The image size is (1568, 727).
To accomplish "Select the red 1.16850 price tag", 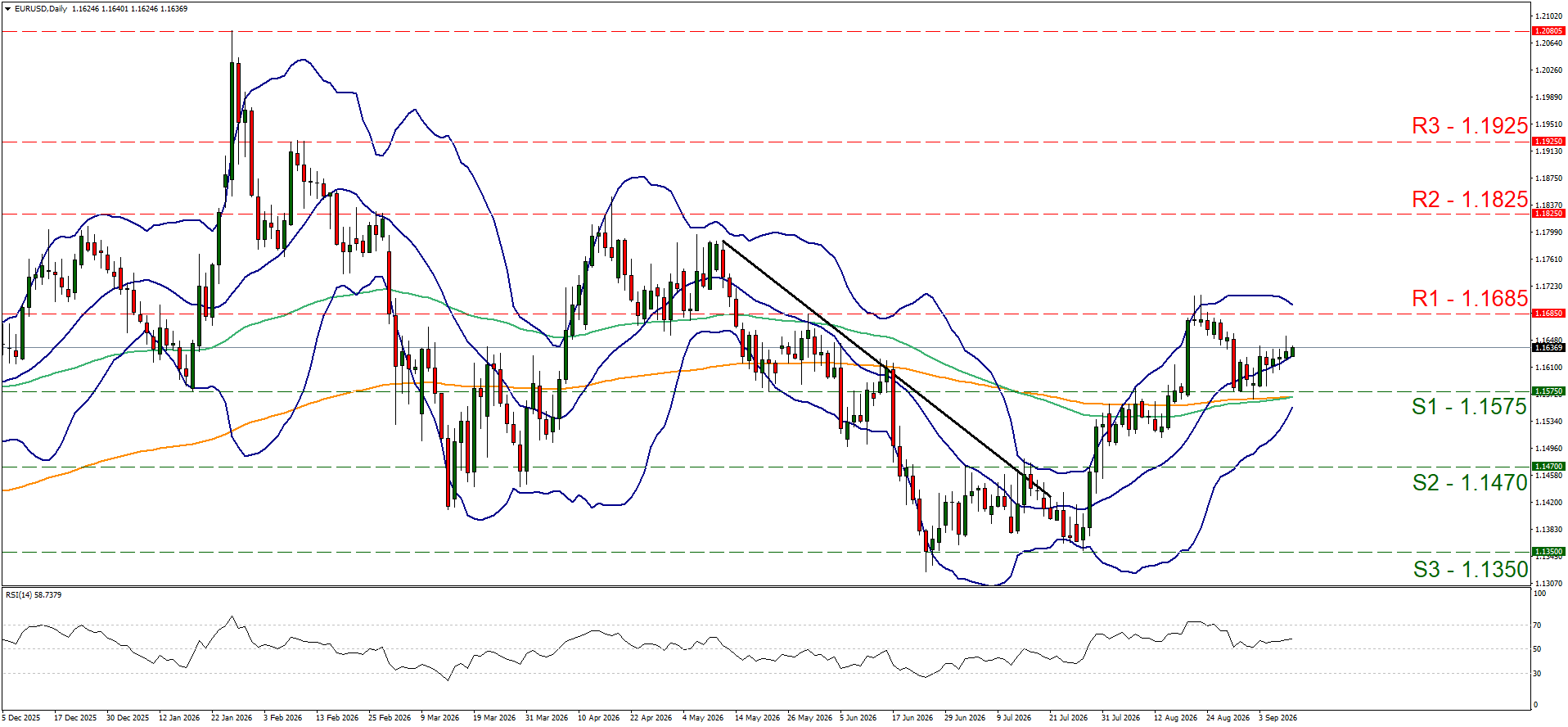I will (1548, 314).
